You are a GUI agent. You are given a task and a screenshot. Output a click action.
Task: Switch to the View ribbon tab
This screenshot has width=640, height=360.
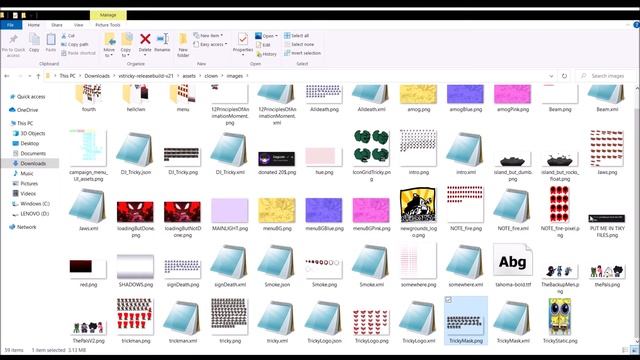pyautogui.click(x=78, y=25)
